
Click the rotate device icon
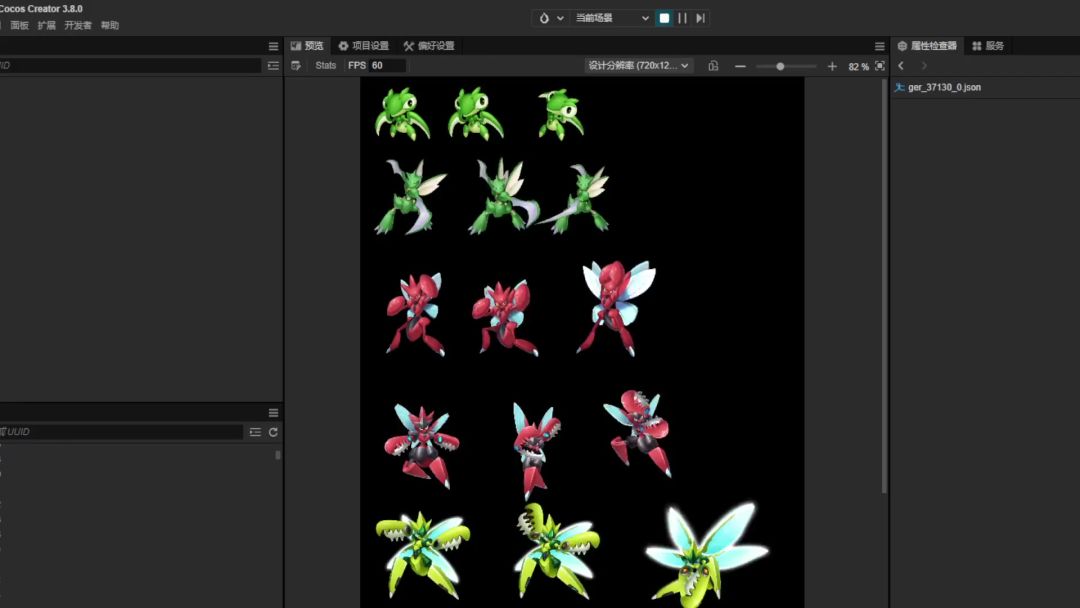[714, 65]
